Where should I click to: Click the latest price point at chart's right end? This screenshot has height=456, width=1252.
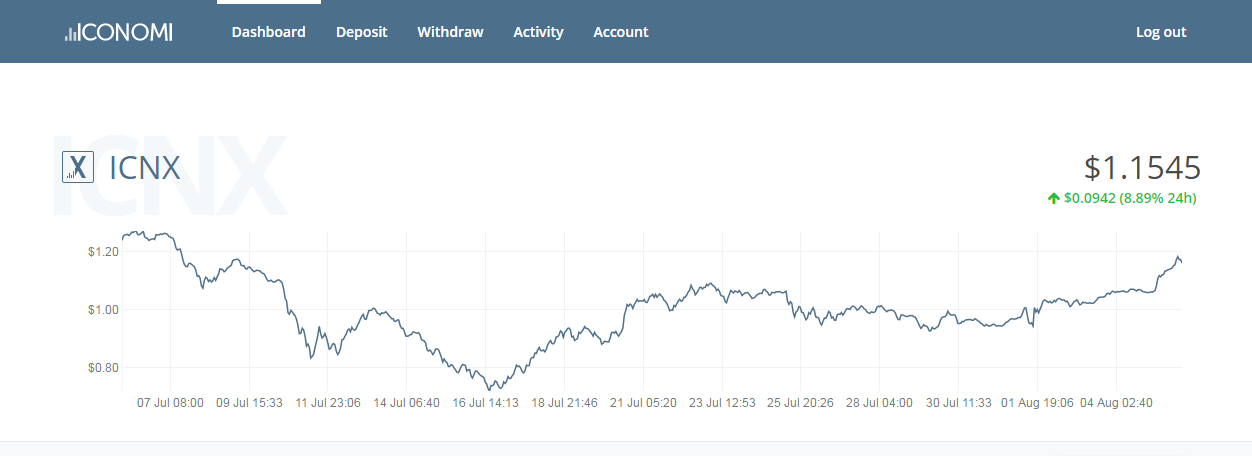pos(1181,262)
